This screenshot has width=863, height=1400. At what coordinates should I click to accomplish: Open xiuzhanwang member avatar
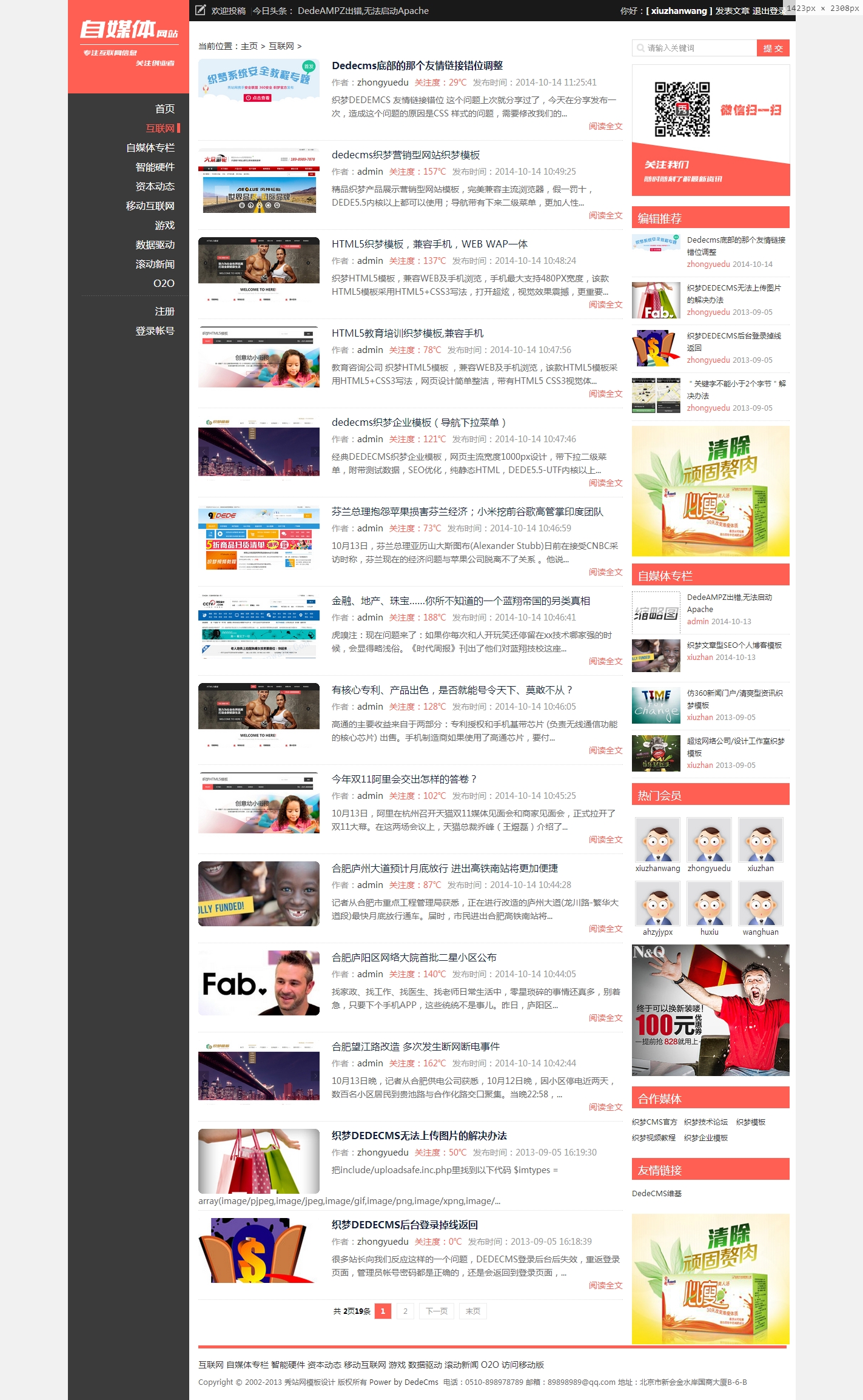[x=657, y=840]
